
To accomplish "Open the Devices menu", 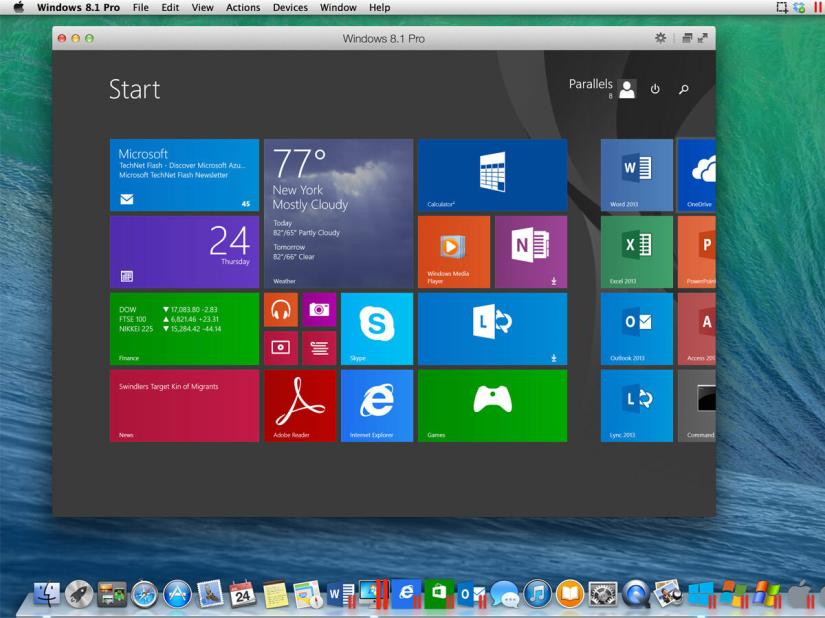I will point(289,7).
